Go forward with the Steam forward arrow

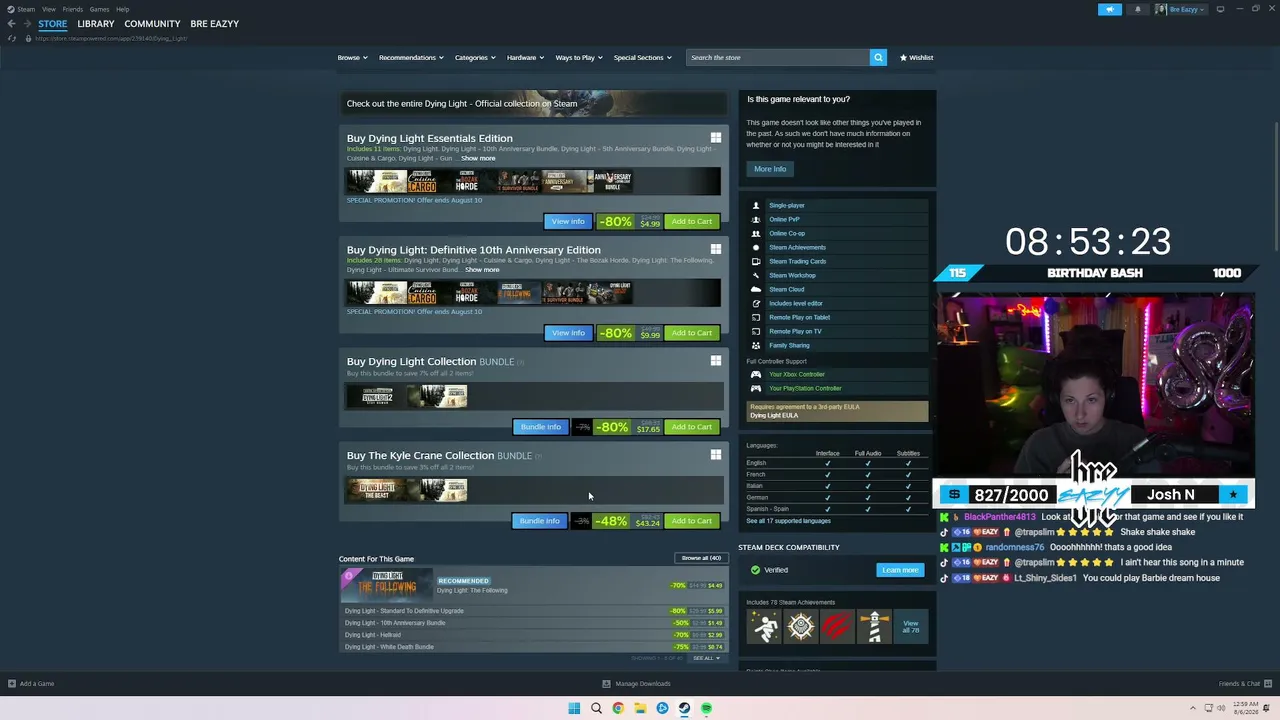[x=26, y=24]
